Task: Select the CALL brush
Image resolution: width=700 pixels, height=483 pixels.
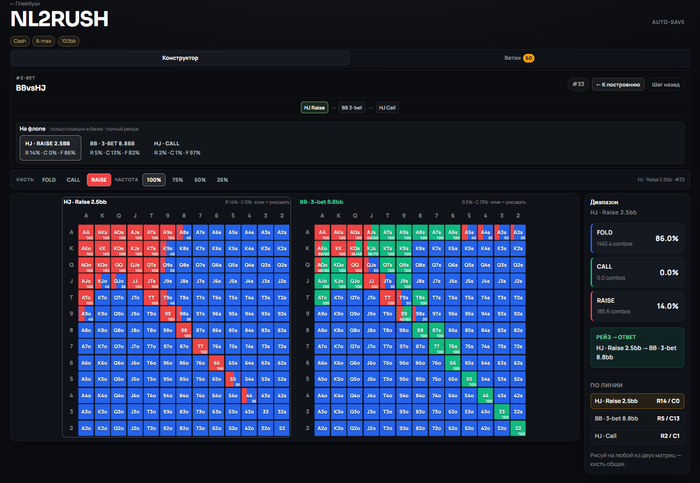Action: (73, 180)
